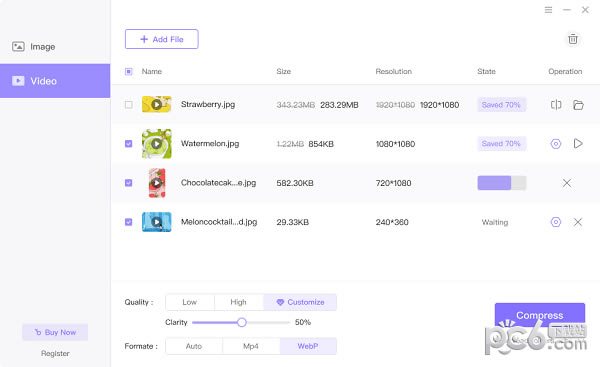Viewport: 600px width, 367px height.
Task: Choose Auto output format
Action: (x=194, y=346)
